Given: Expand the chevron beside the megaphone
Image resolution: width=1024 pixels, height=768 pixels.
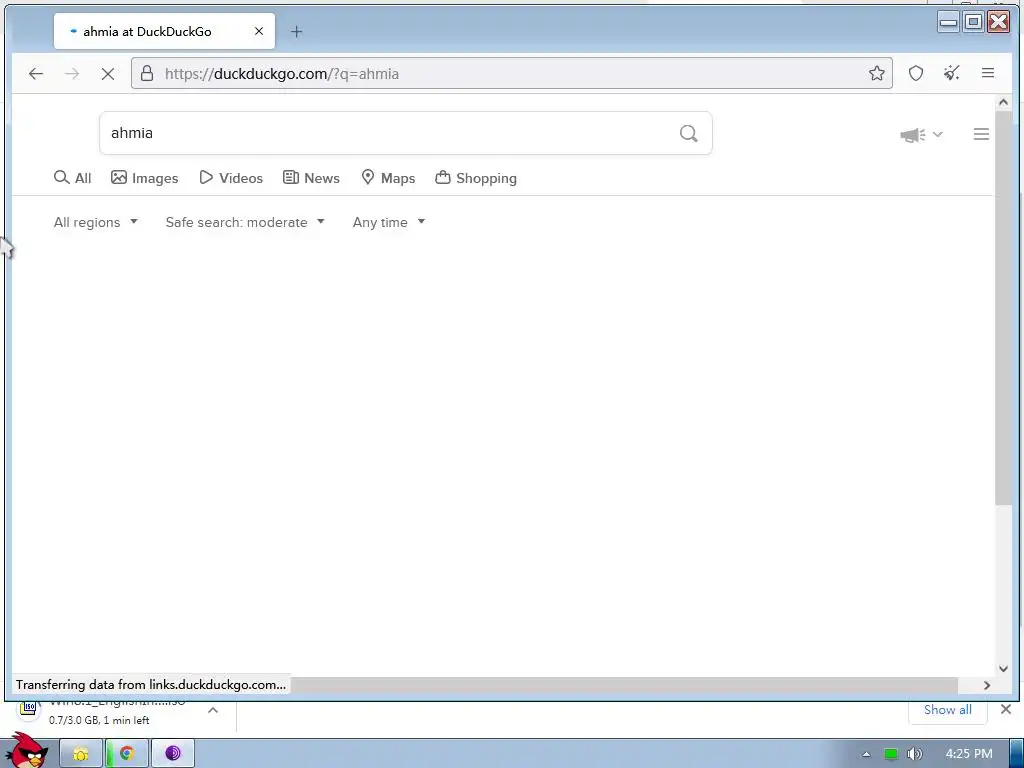Looking at the screenshot, I should click(x=938, y=135).
